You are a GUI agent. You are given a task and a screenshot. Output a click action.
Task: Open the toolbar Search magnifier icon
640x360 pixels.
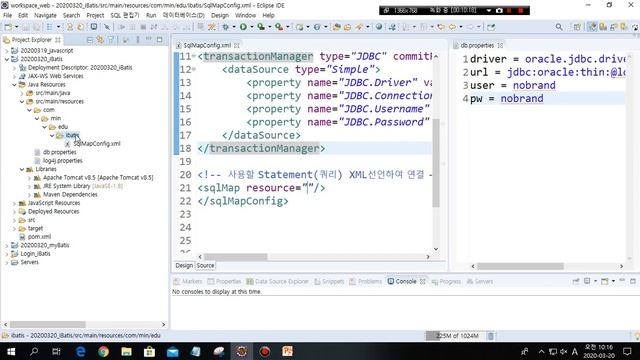point(559,27)
